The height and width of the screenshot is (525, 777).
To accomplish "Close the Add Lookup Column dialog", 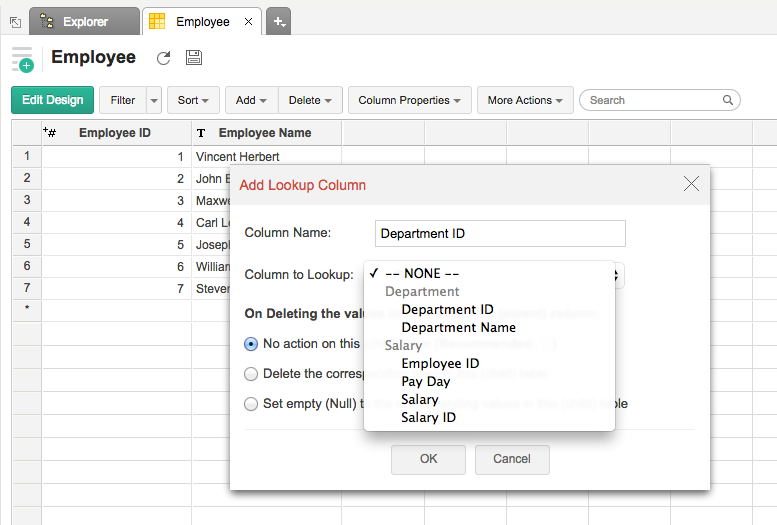I will coord(691,184).
